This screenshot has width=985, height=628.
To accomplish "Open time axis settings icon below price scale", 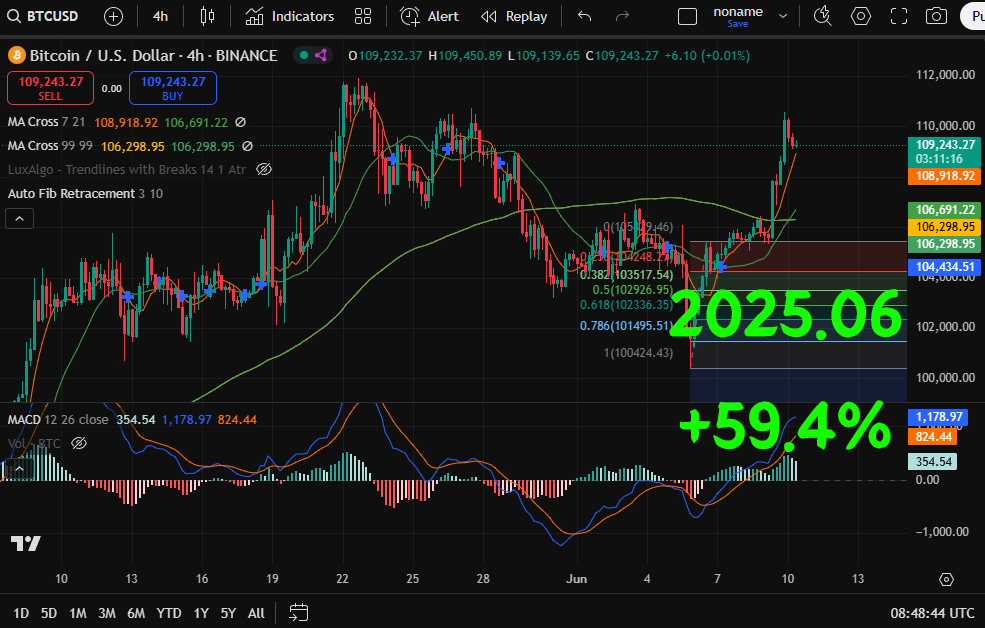I will coord(946,579).
